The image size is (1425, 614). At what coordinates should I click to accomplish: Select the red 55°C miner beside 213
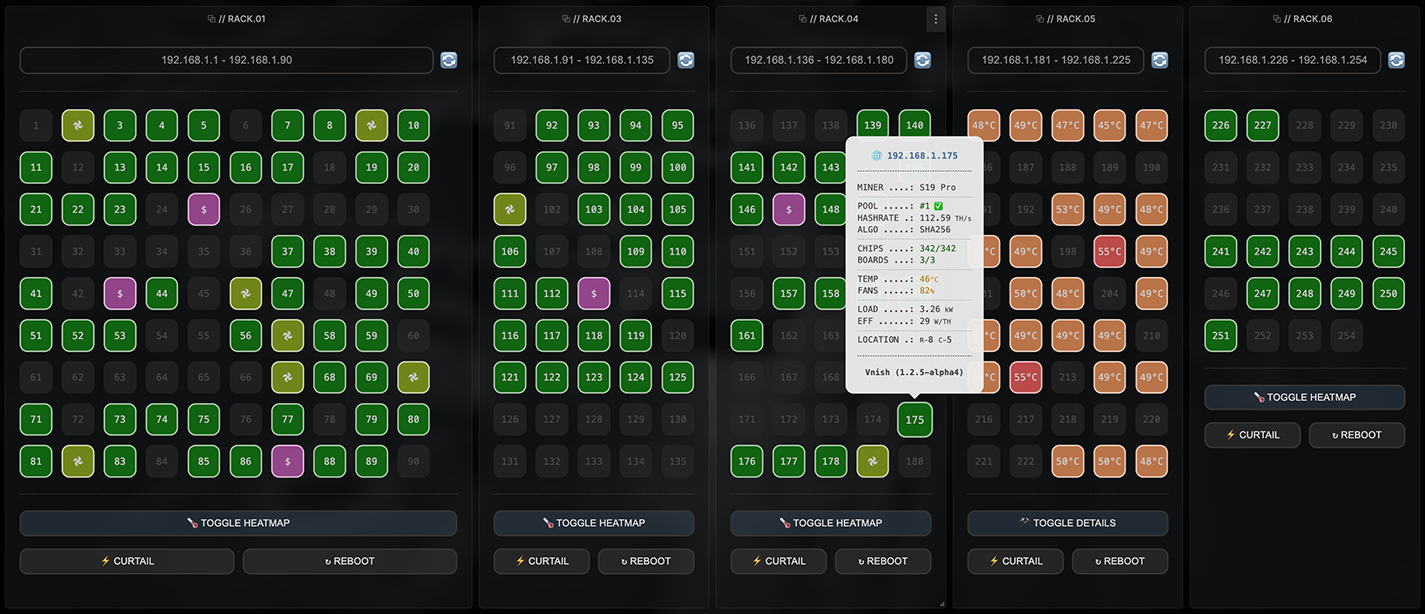pyautogui.click(x=1025, y=377)
